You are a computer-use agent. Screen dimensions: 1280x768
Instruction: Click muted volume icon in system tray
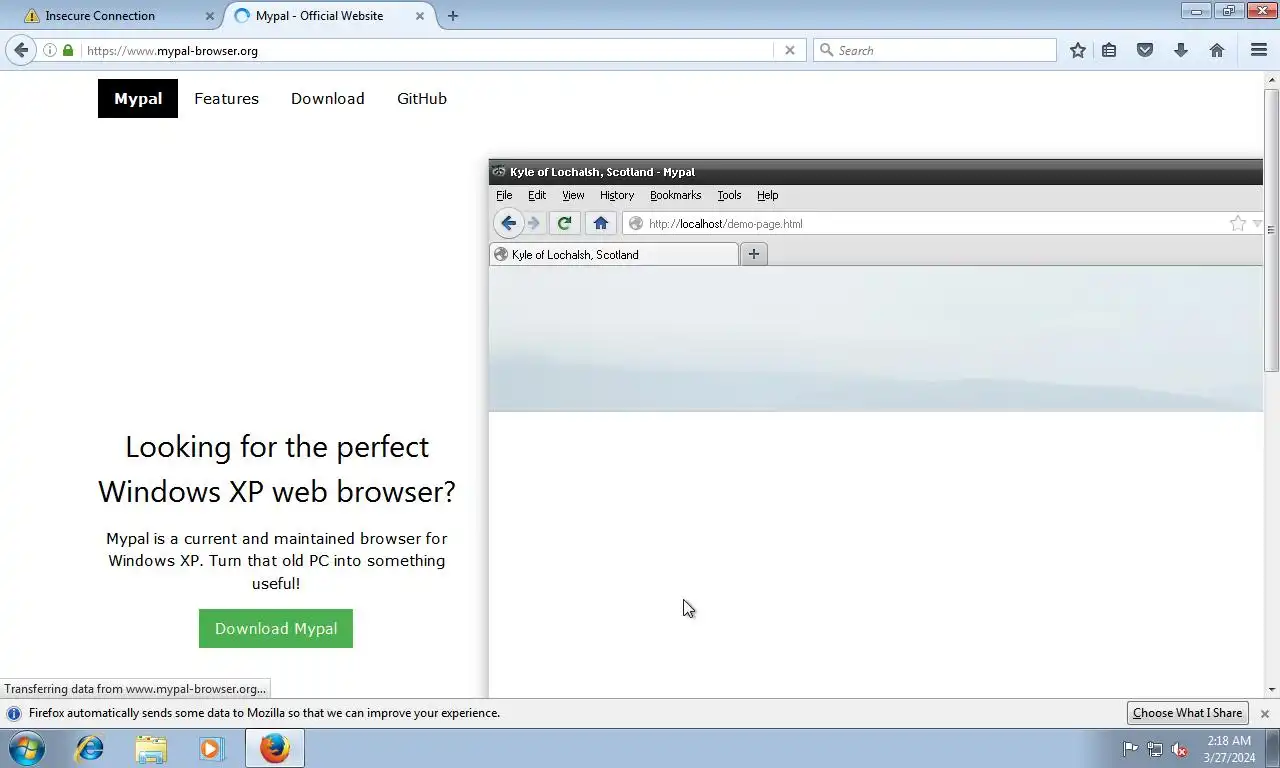click(x=1179, y=749)
